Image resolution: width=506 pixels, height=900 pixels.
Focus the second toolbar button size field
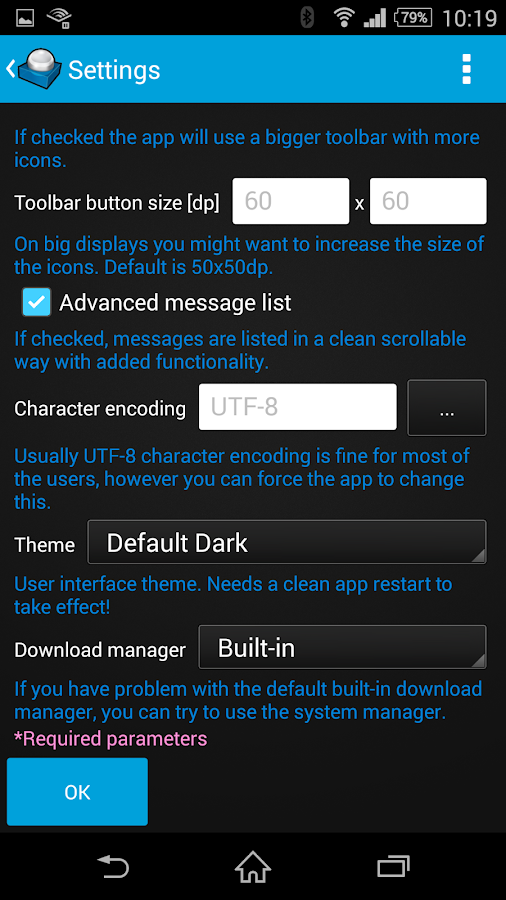(x=428, y=201)
